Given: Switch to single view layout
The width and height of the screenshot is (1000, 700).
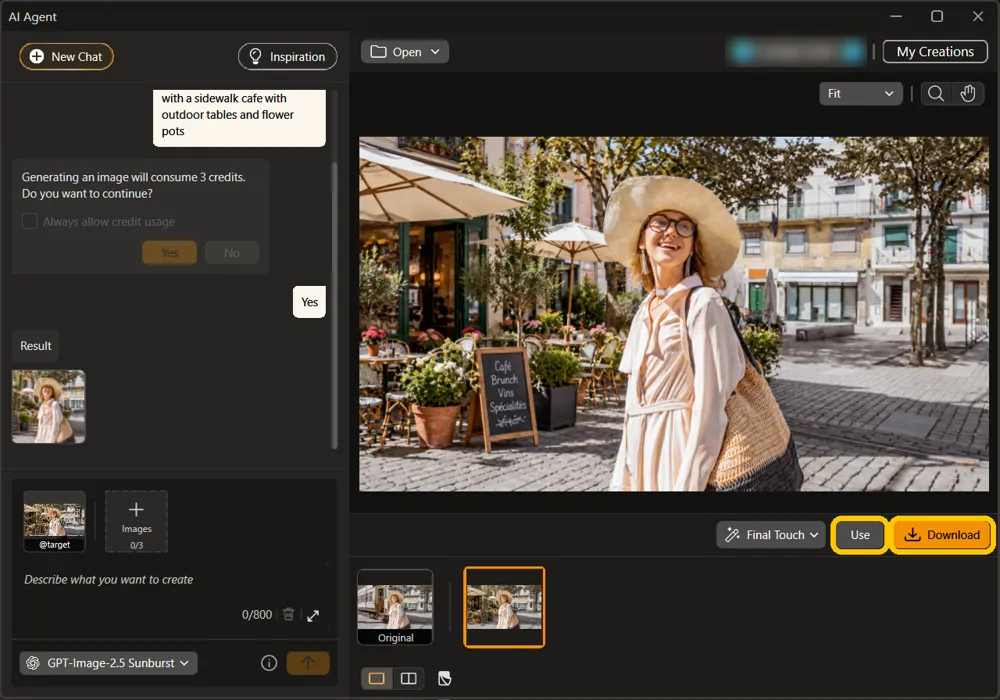Looking at the screenshot, I should coord(377,678).
